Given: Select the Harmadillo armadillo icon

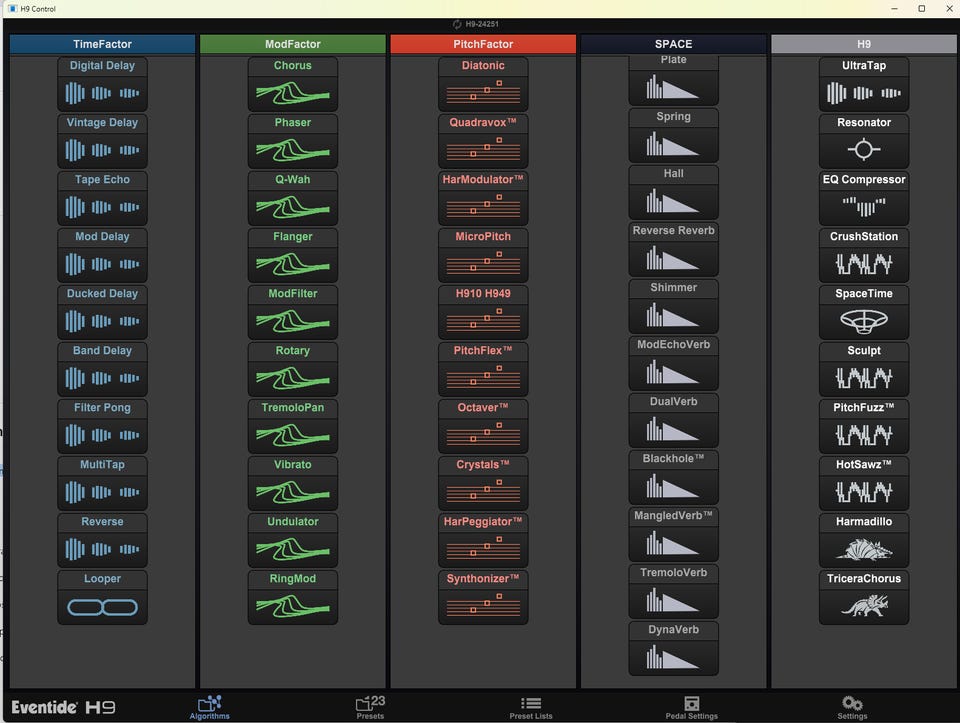Looking at the screenshot, I should pyautogui.click(x=864, y=549).
